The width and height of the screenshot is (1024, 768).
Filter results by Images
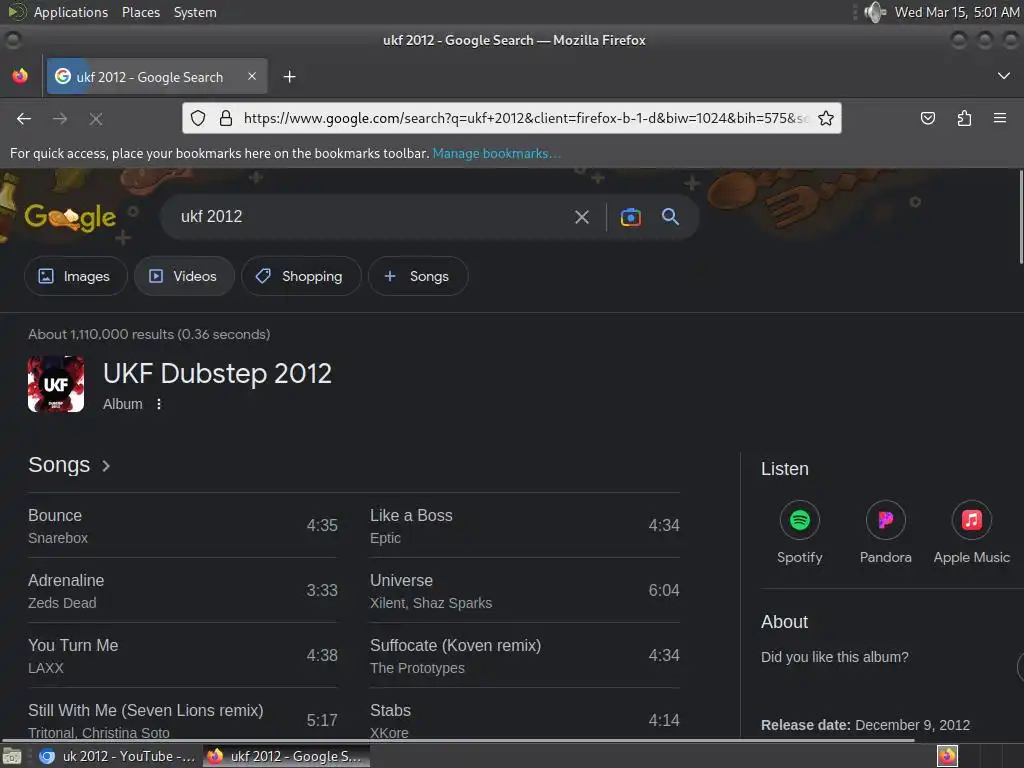[76, 276]
